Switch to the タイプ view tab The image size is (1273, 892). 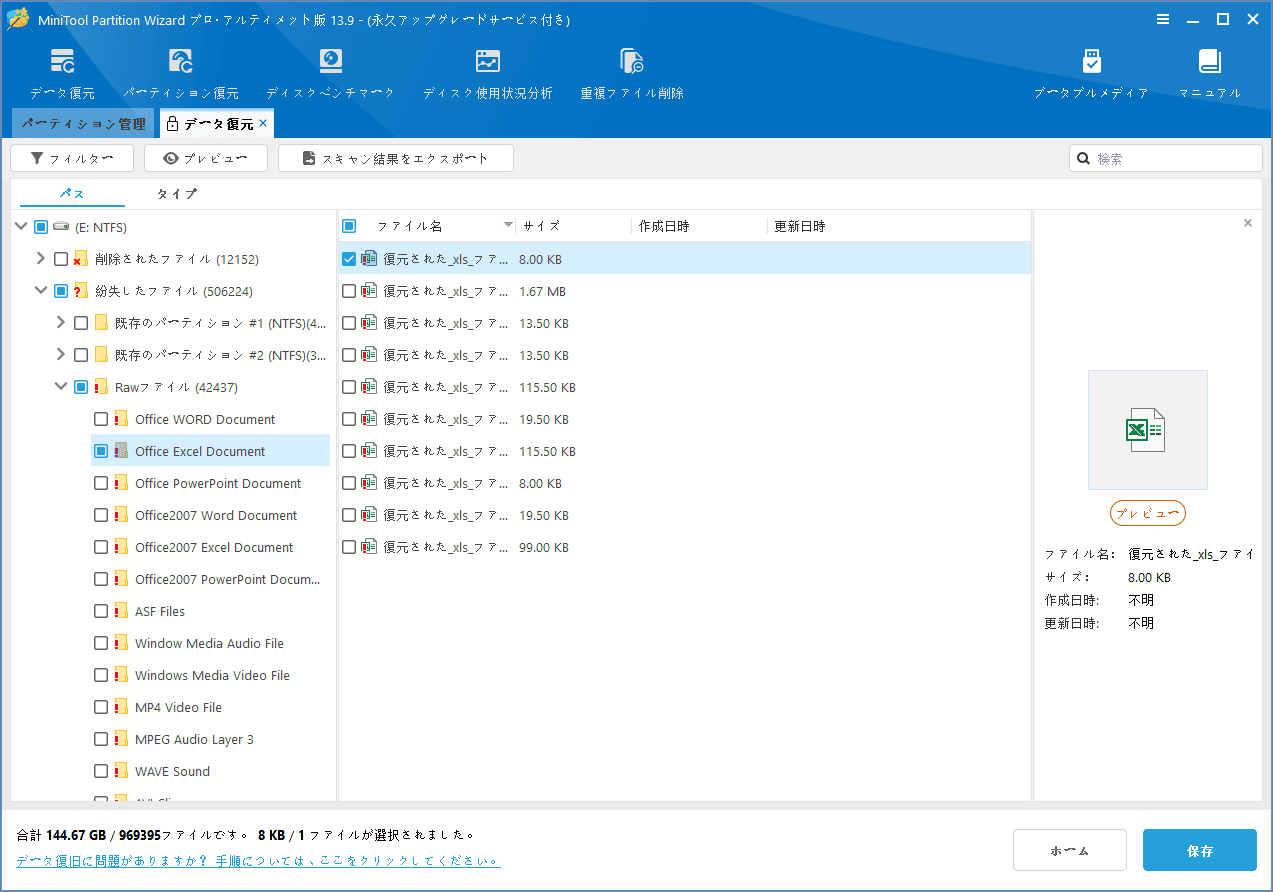point(177,194)
